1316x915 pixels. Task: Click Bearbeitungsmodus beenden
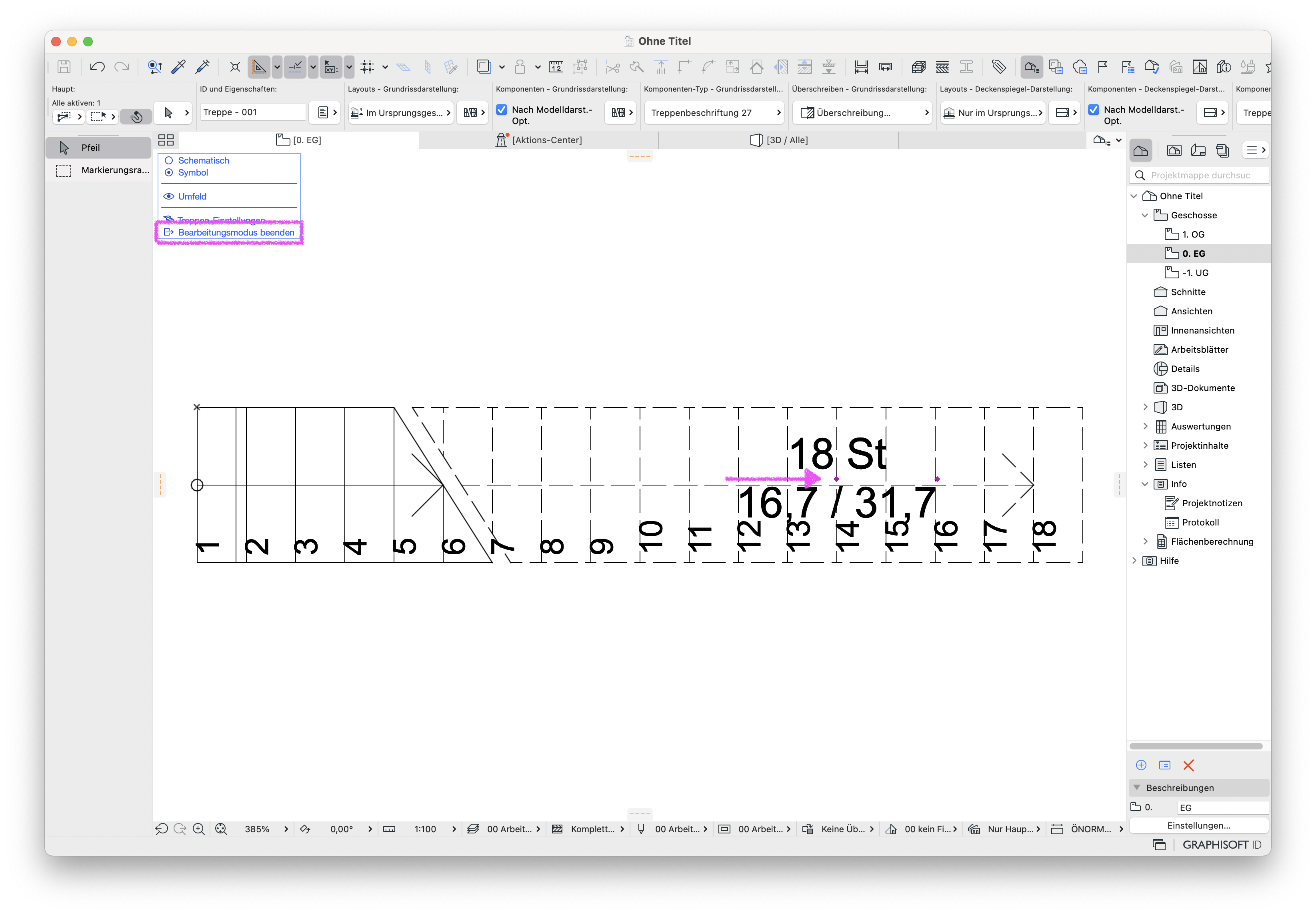[x=236, y=232]
